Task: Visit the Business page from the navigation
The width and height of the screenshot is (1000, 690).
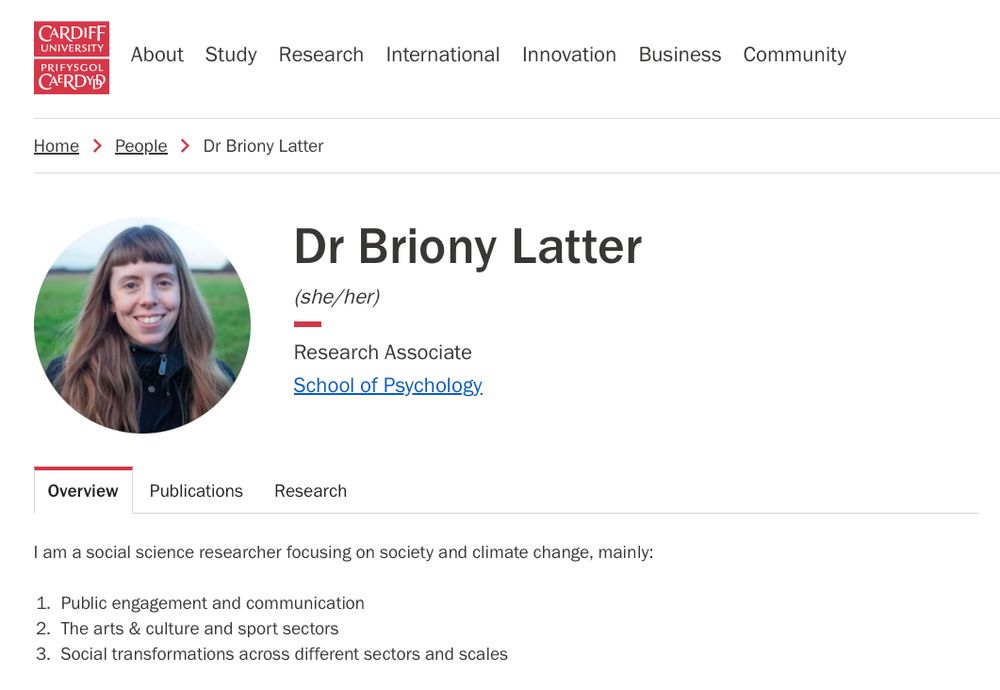Action: [680, 55]
